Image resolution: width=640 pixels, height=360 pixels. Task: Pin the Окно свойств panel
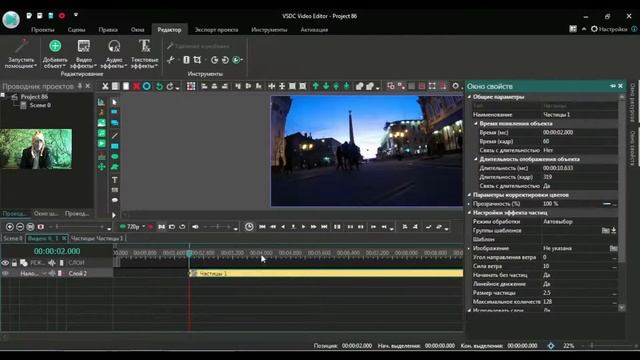613,86
